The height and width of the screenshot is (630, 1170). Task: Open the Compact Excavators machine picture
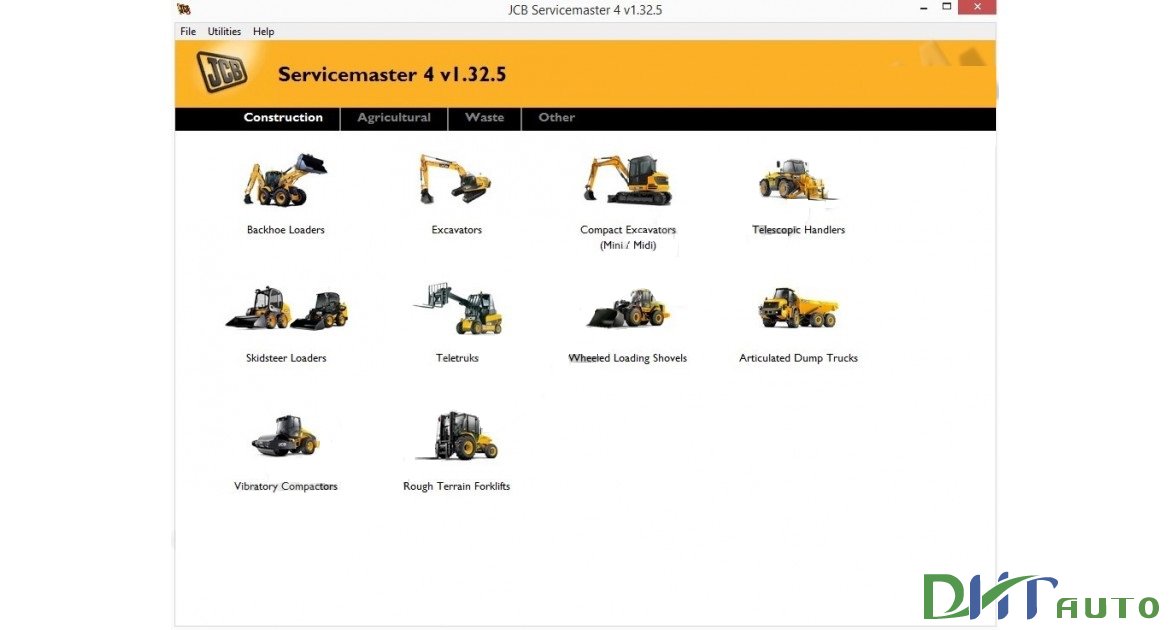click(628, 180)
